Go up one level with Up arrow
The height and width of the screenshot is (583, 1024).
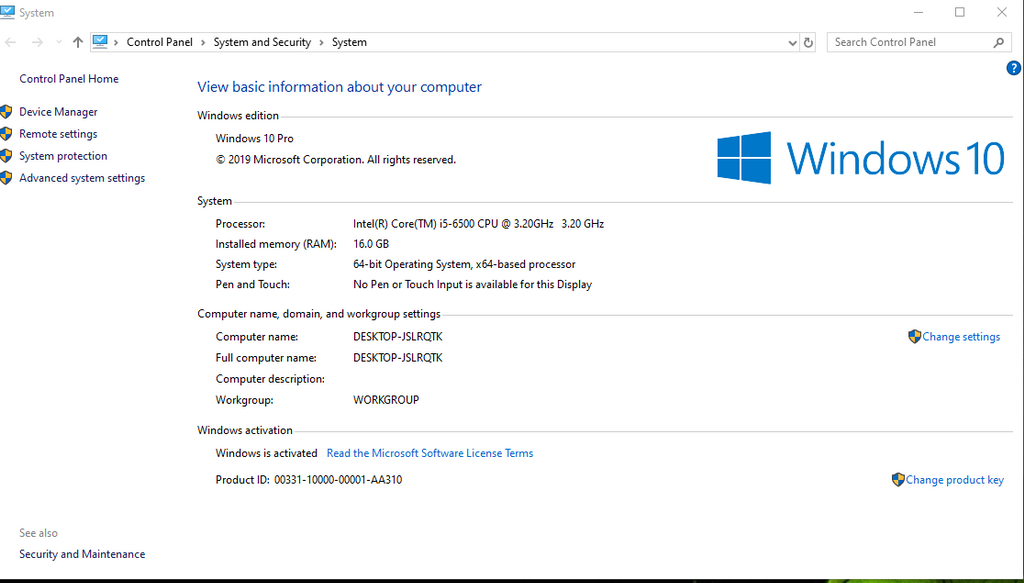point(78,42)
